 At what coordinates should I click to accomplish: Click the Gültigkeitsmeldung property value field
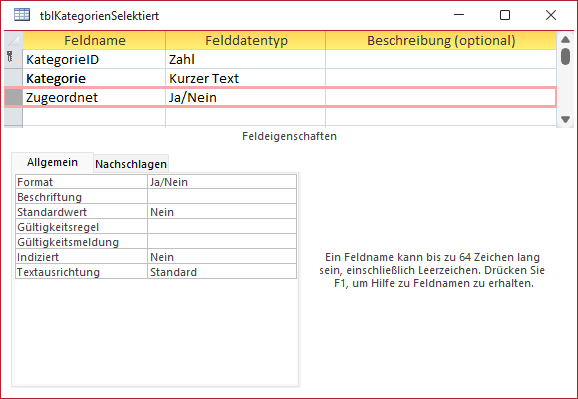pyautogui.click(x=222, y=242)
